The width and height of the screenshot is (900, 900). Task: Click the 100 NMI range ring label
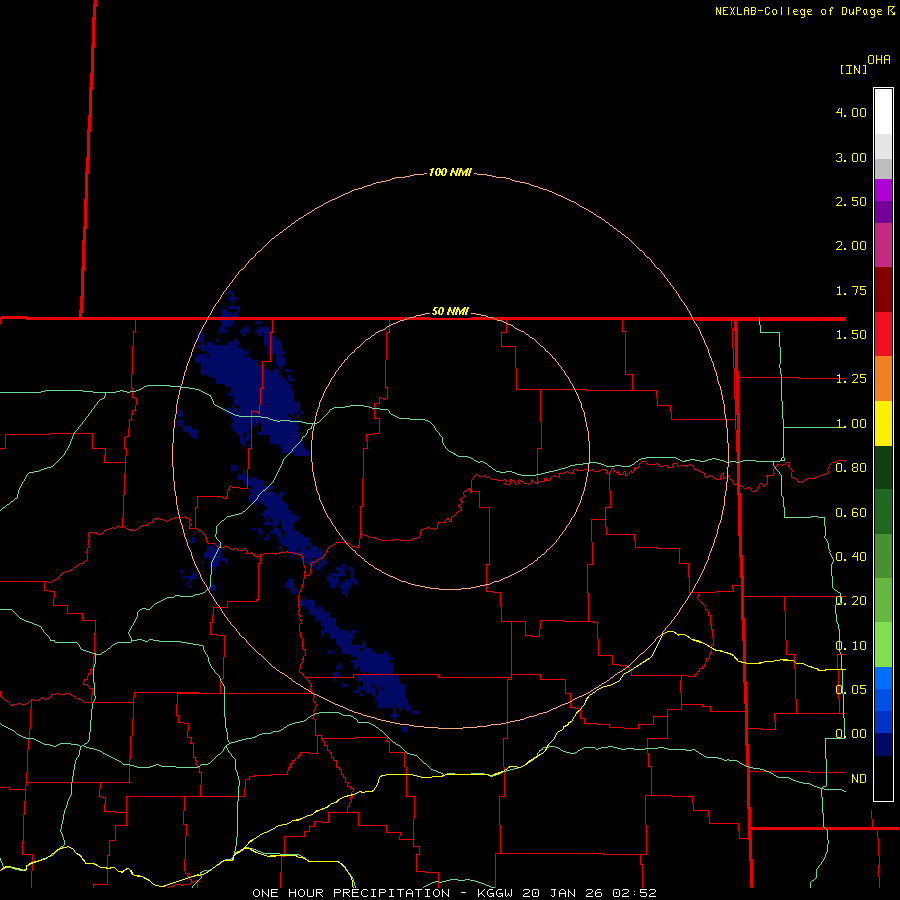(450, 172)
